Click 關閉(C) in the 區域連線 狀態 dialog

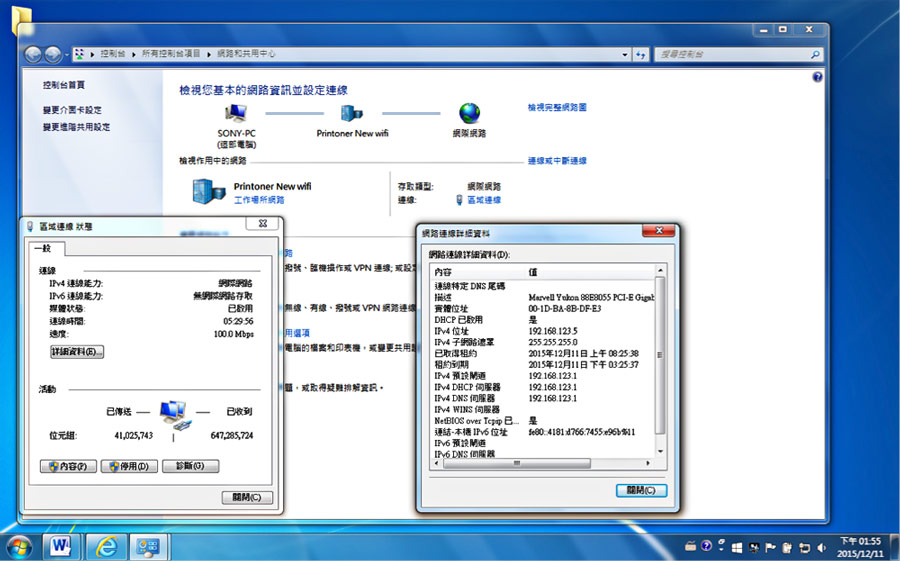(247, 497)
